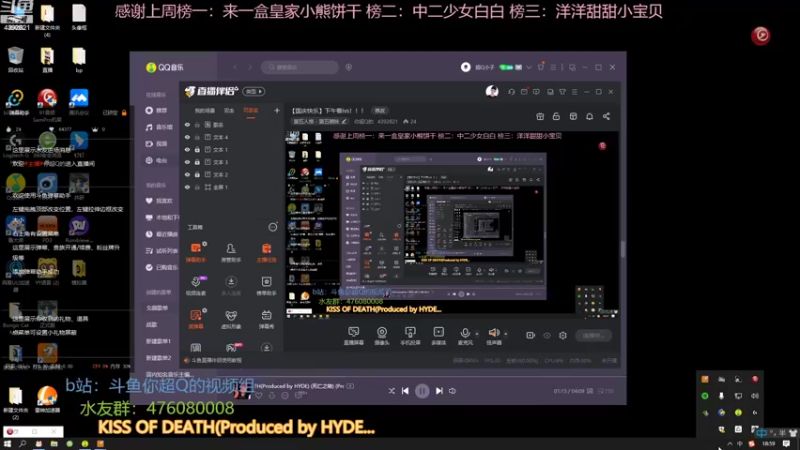Hide the 文本 3 source with its eye
800x450 pixels.
187,162
